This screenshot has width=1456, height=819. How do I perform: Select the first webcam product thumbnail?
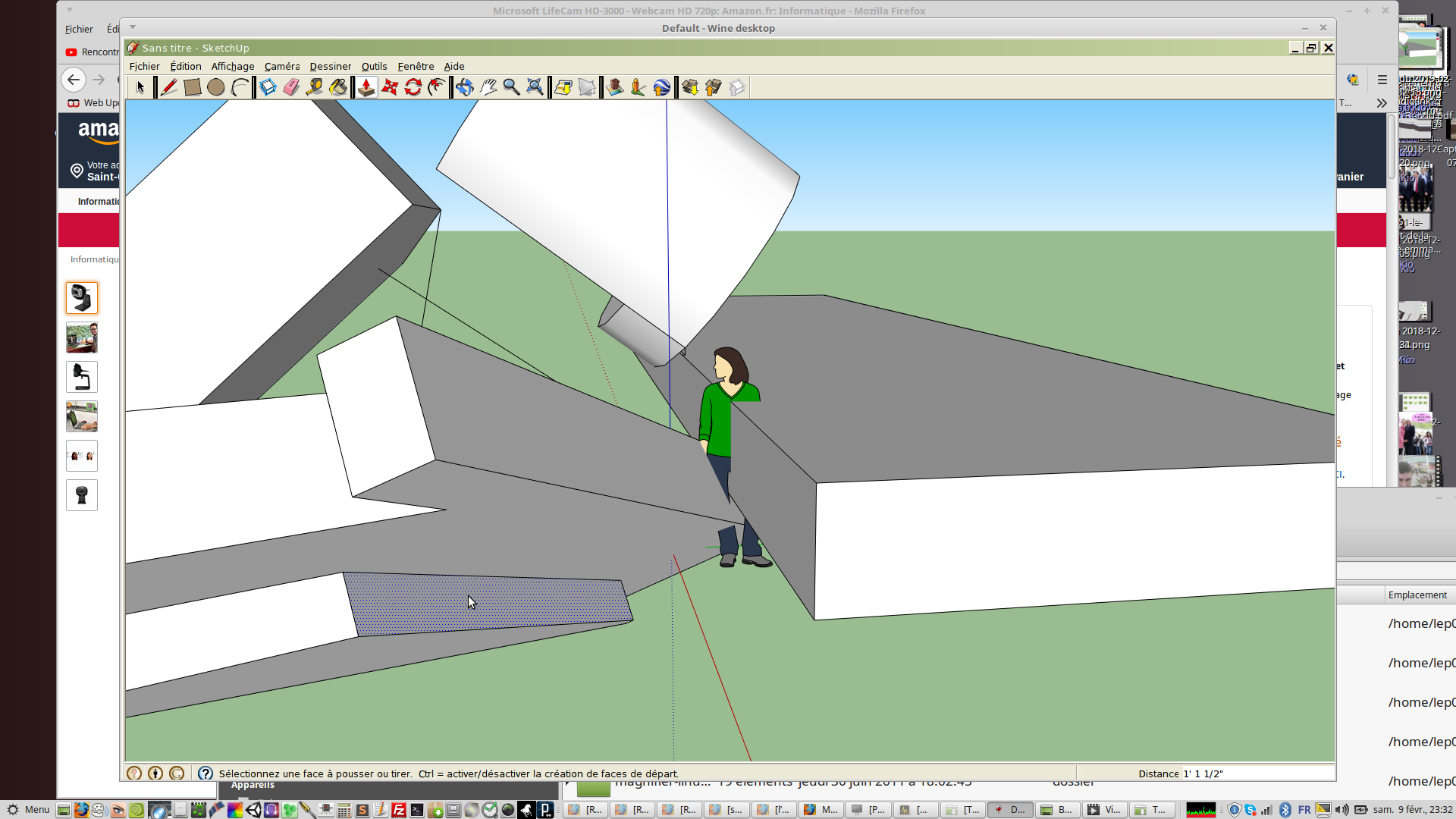click(x=82, y=298)
